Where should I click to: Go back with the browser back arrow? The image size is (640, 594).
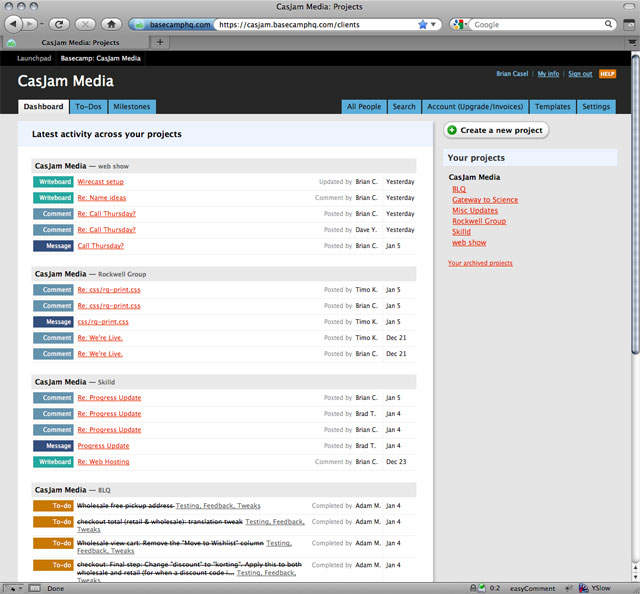coord(13,24)
